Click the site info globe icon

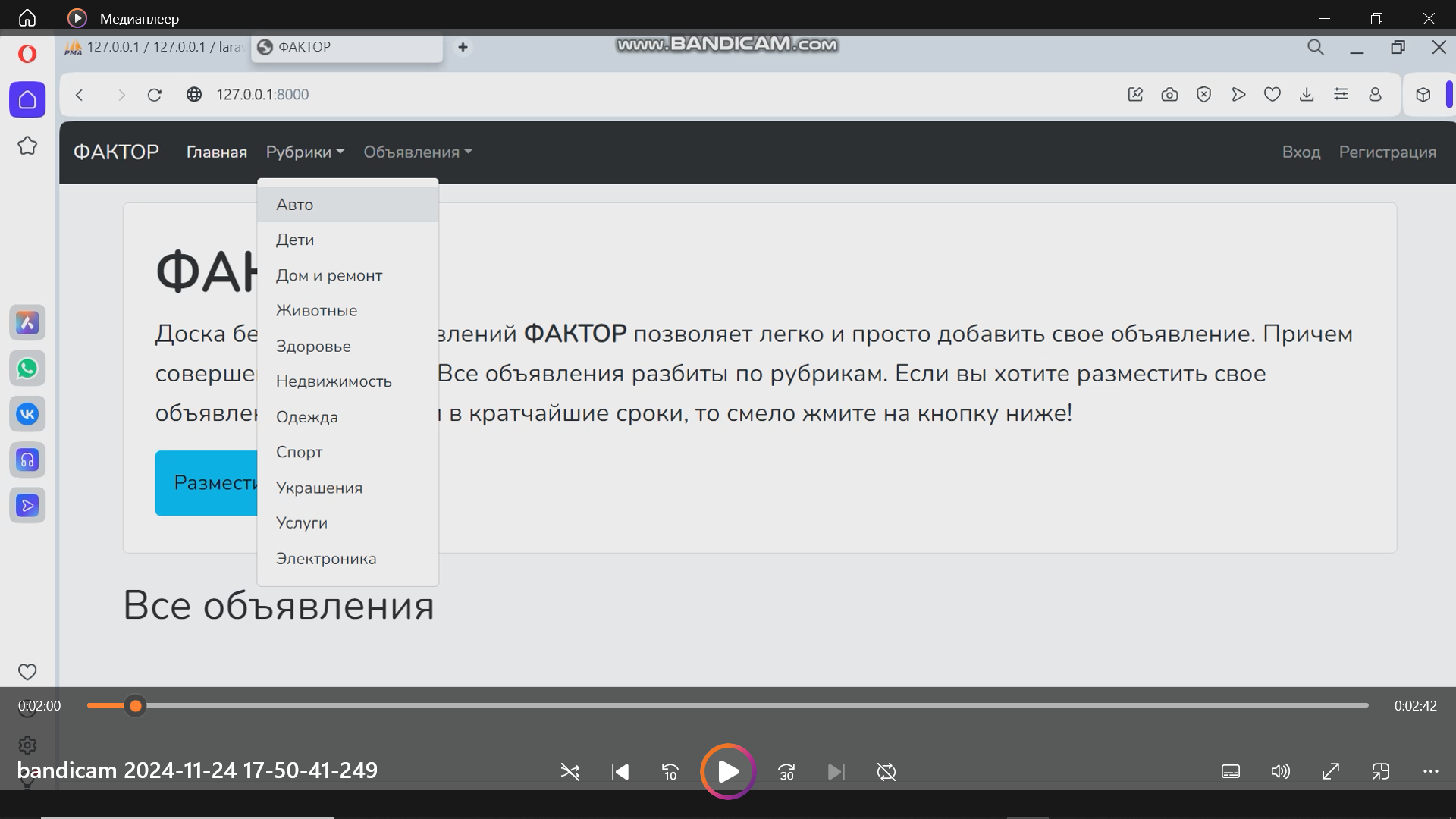coord(194,95)
